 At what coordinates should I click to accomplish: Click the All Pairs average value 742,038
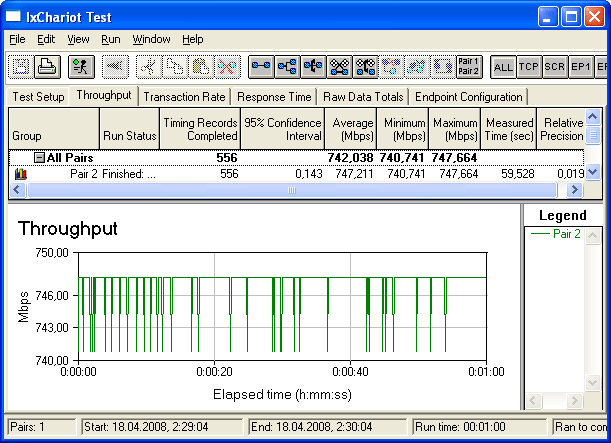coord(350,158)
